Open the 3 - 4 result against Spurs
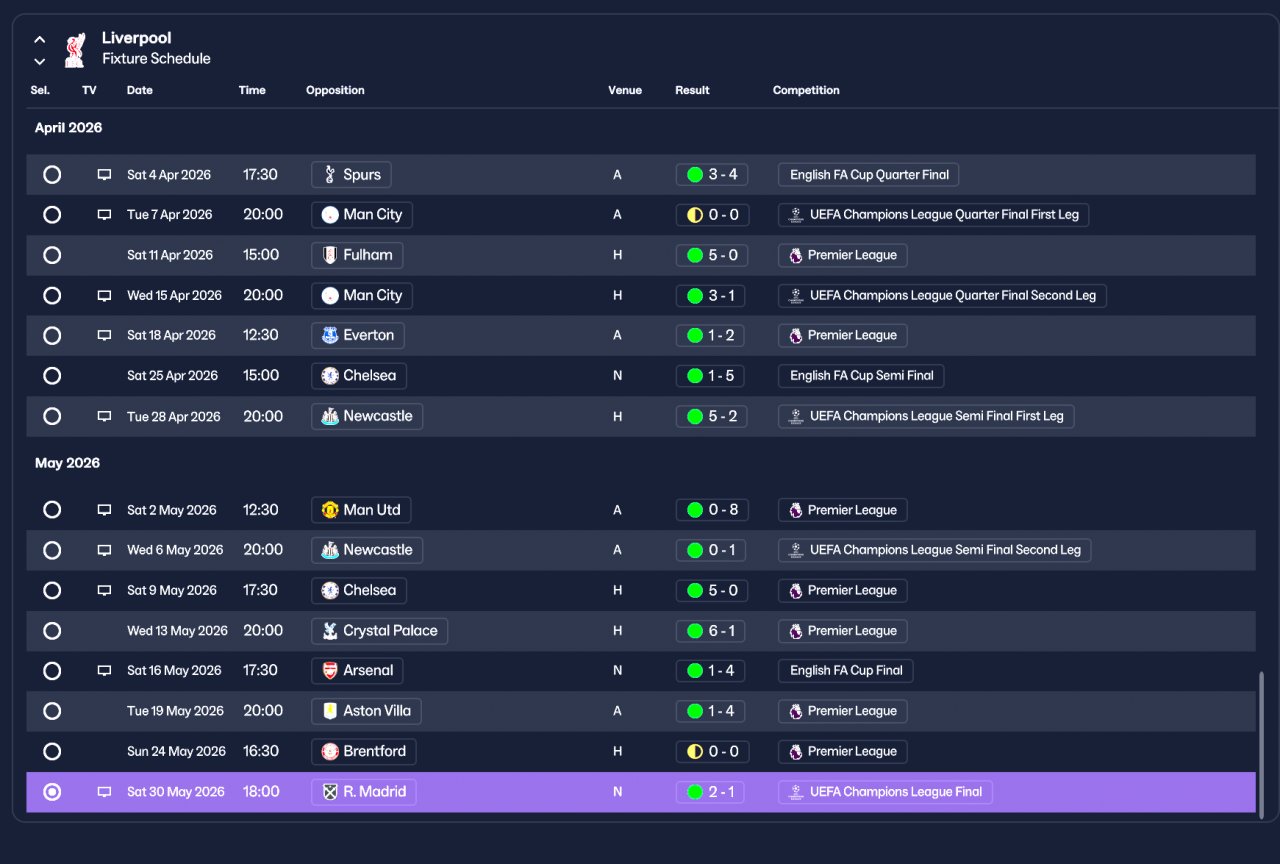Viewport: 1280px width, 864px height. [x=712, y=175]
